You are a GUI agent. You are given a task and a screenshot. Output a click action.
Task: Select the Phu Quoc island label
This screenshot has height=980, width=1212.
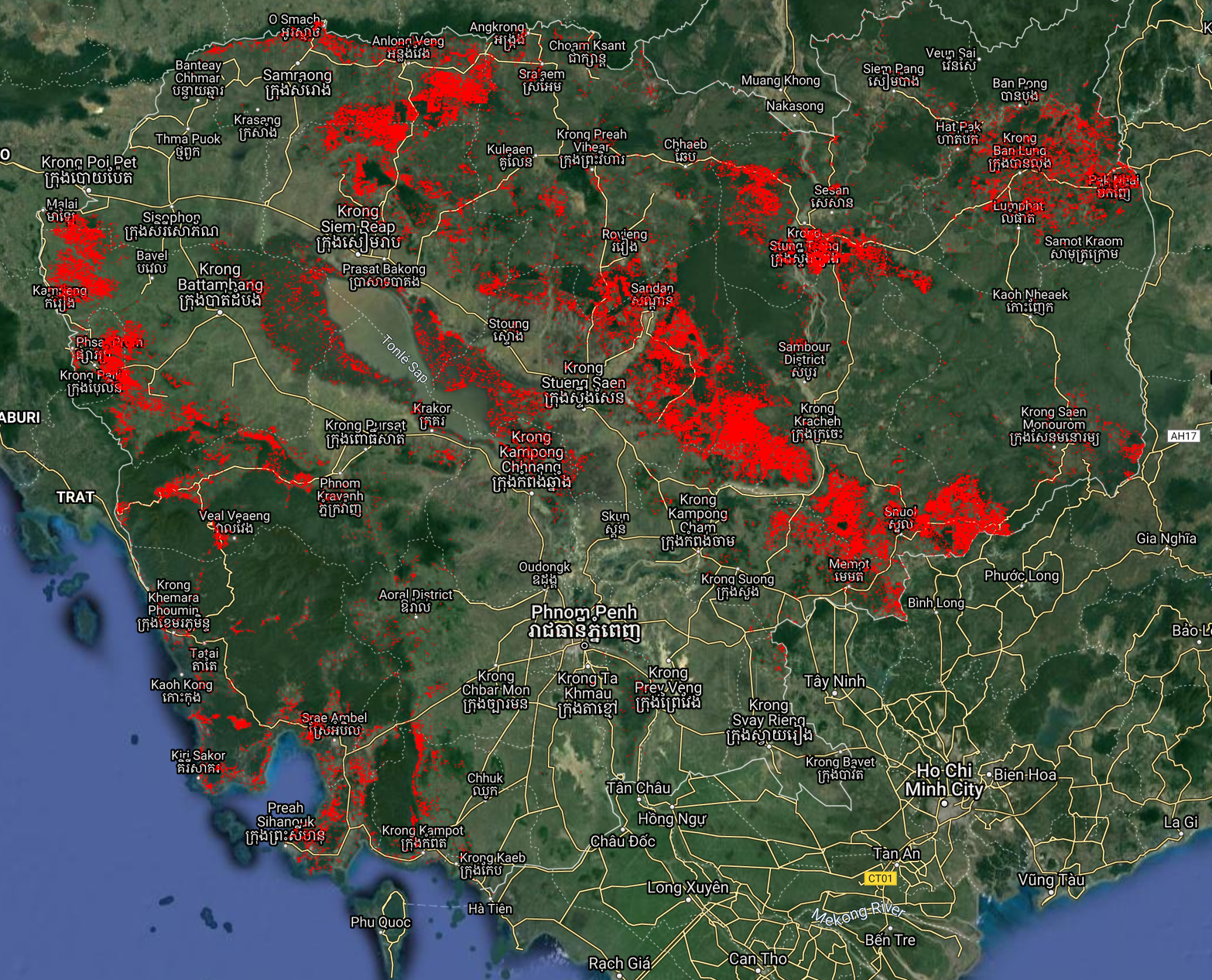(380, 922)
